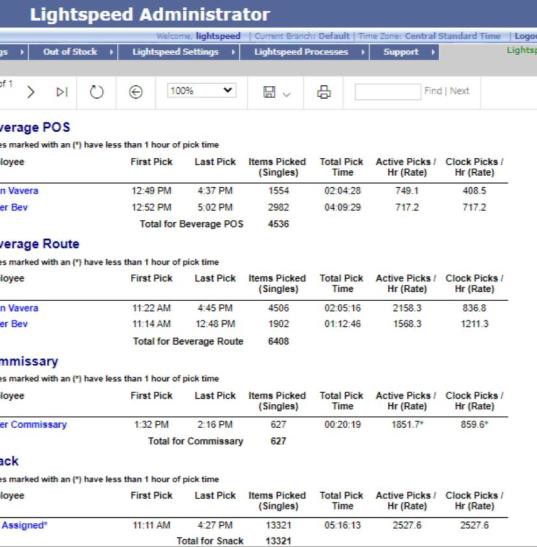Open the Lightspeed Processes menu
Screen dimensions: 537x547
click(x=301, y=52)
